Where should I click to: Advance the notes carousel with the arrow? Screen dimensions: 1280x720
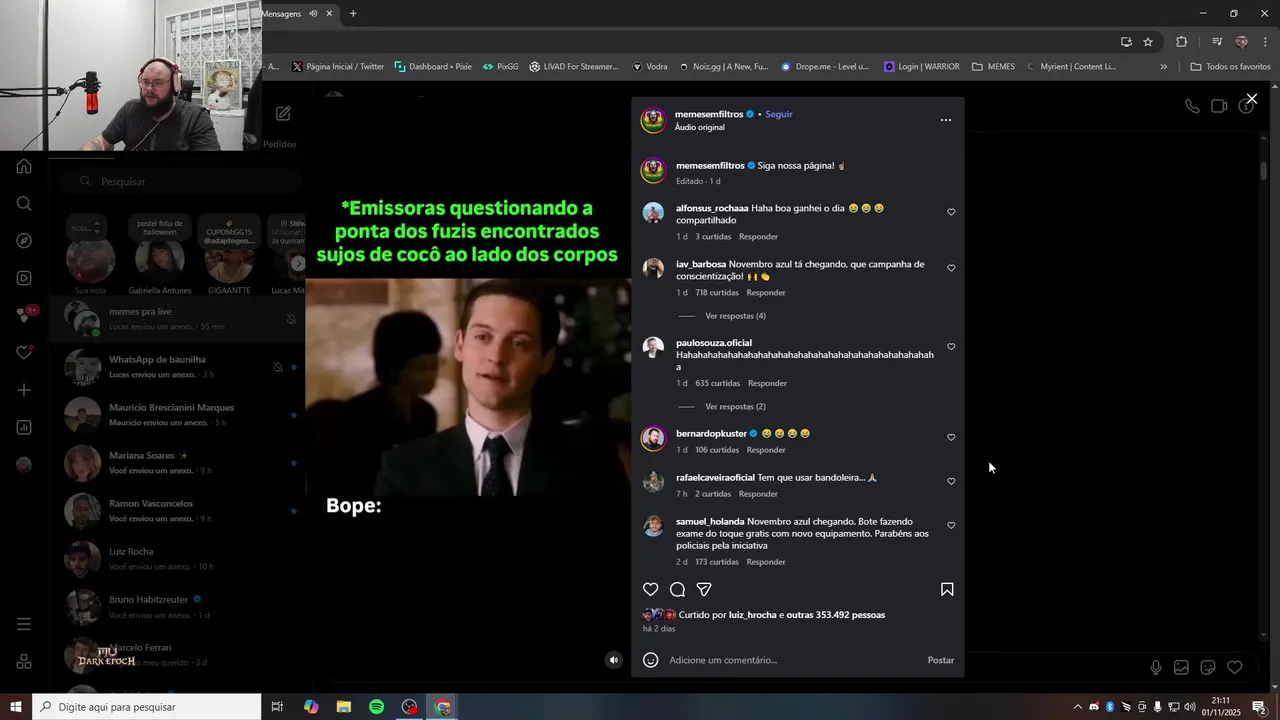pyautogui.click(x=297, y=263)
